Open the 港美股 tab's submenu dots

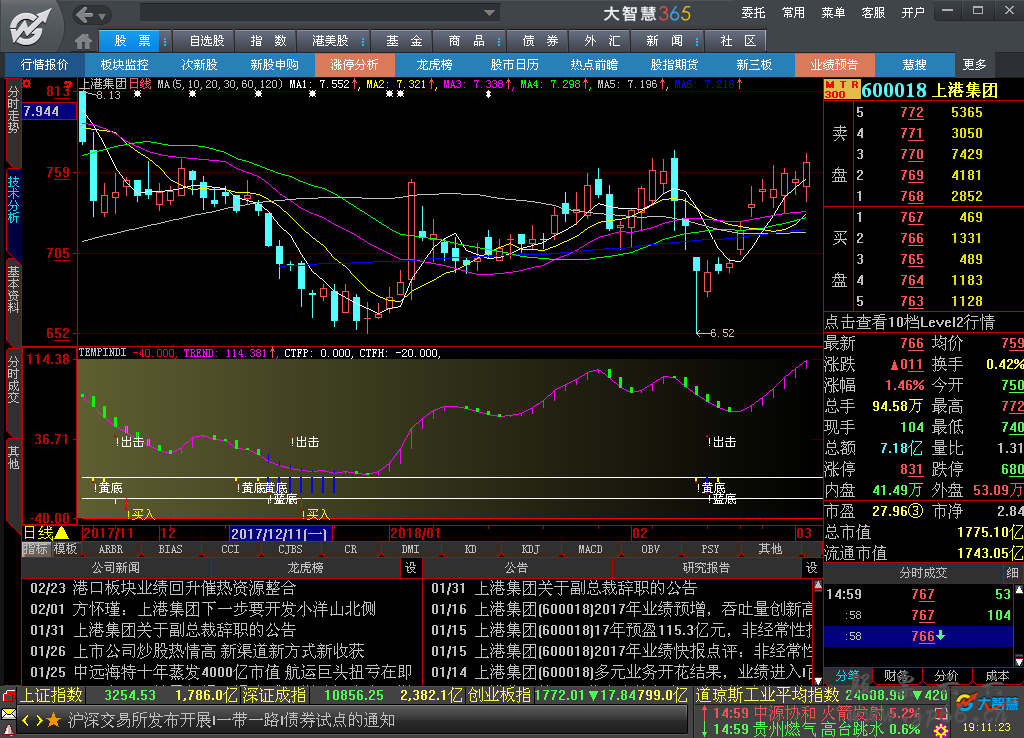tap(362, 41)
